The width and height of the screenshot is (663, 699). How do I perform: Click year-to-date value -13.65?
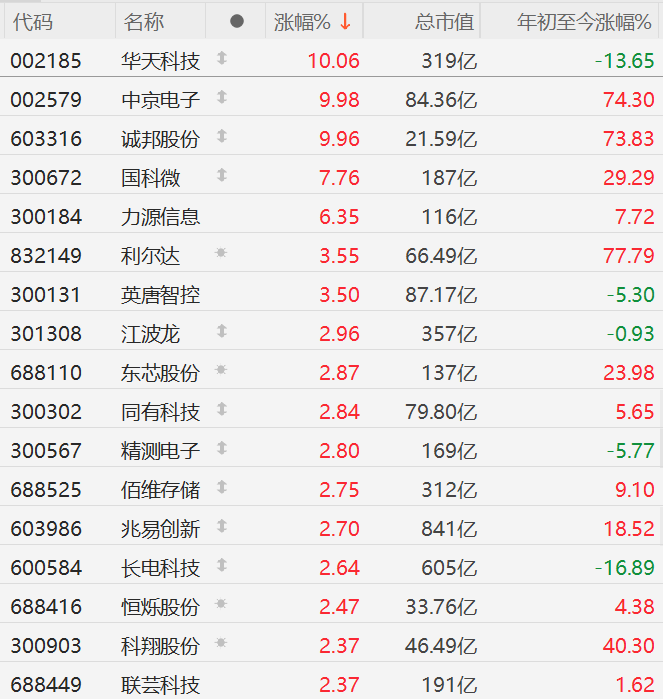click(625, 61)
